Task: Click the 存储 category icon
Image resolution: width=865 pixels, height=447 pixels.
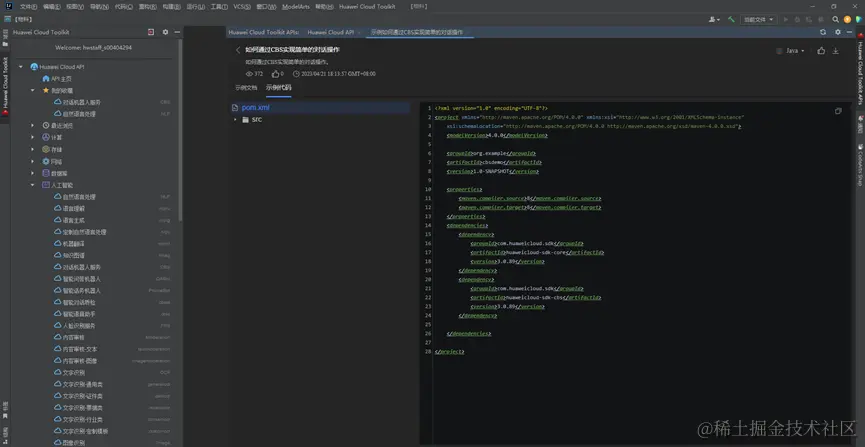Action: pyautogui.click(x=46, y=149)
